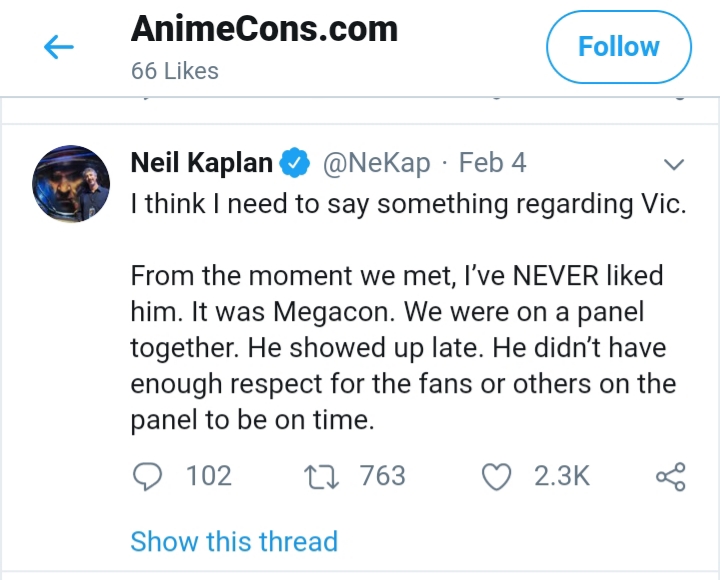Reply using the speech bubble icon

[147, 476]
